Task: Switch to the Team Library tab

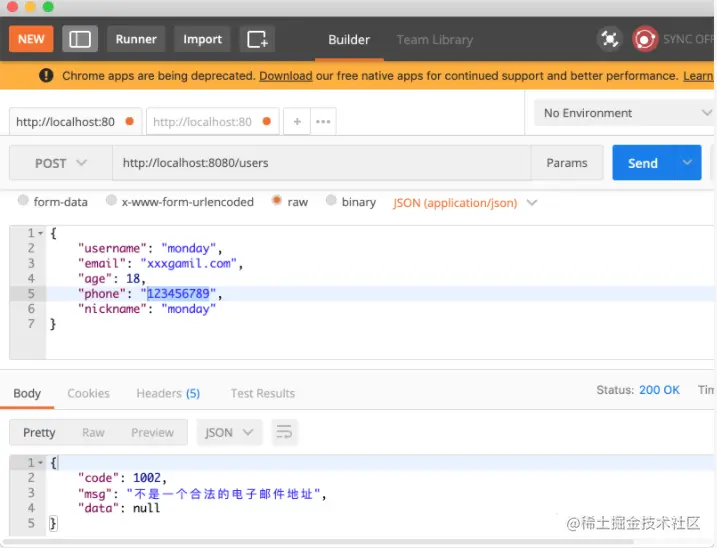Action: point(434,40)
